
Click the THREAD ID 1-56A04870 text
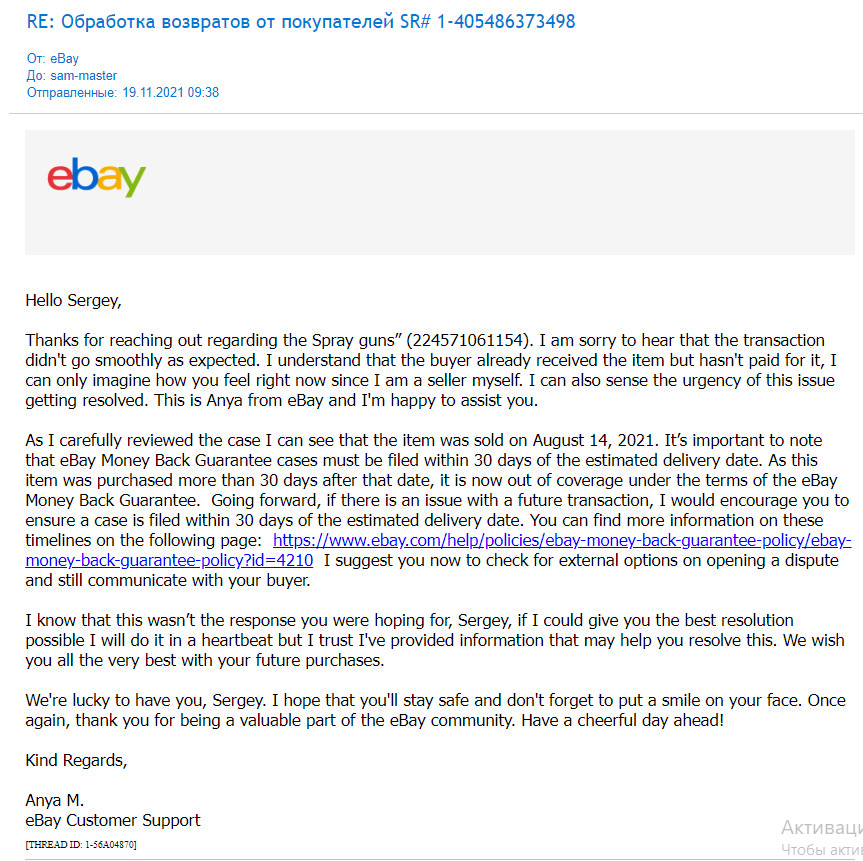point(81,844)
